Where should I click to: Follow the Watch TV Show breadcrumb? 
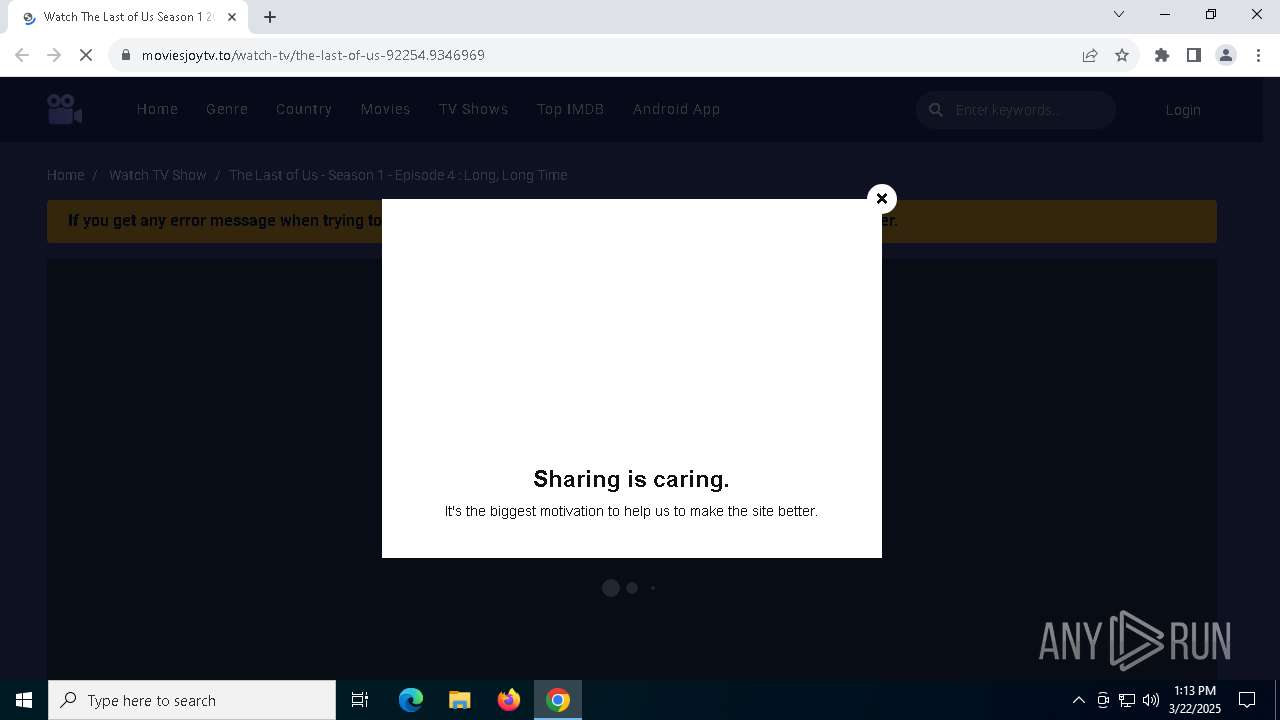(158, 175)
